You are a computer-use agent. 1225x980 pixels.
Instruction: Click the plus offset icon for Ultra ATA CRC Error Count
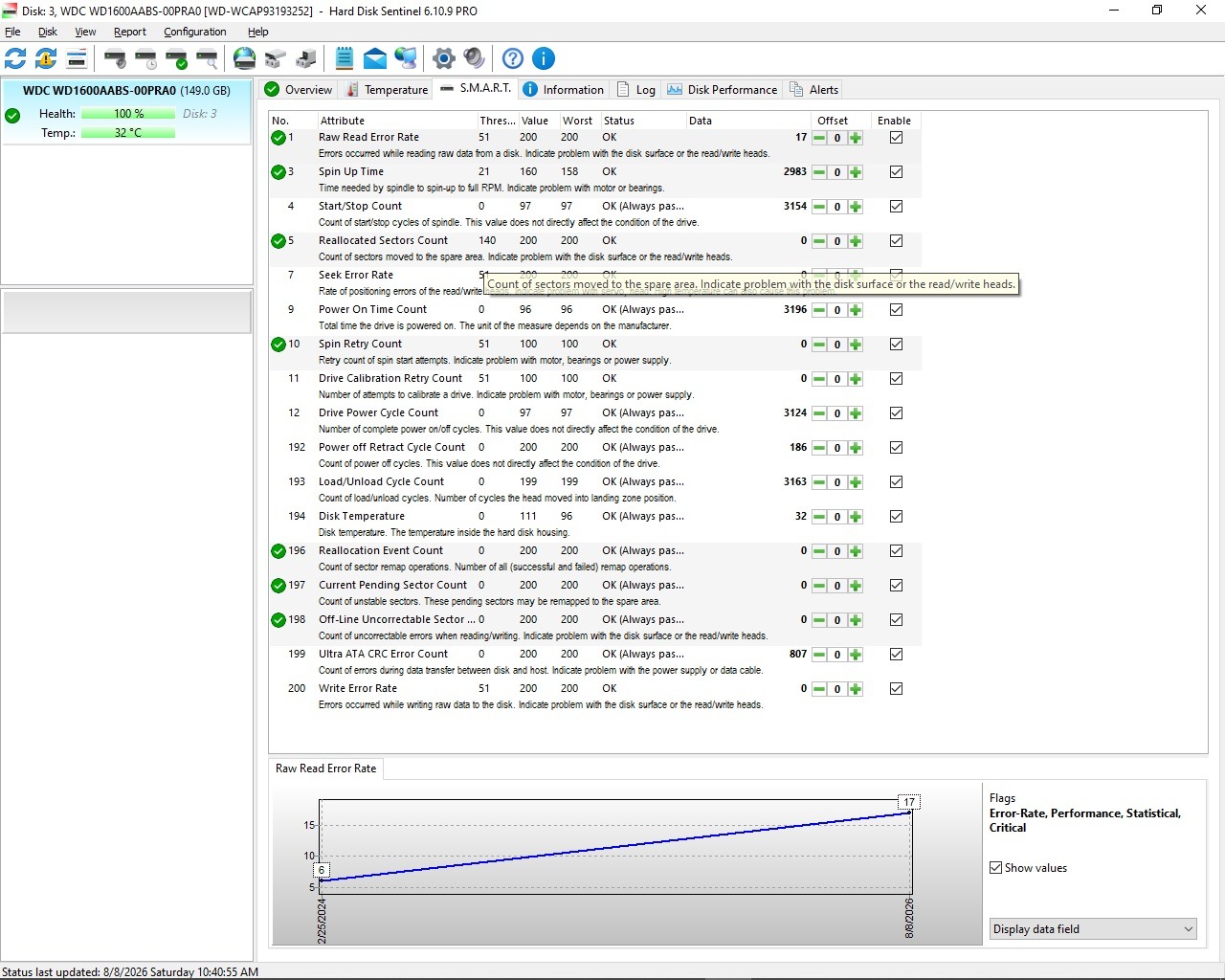tap(856, 655)
